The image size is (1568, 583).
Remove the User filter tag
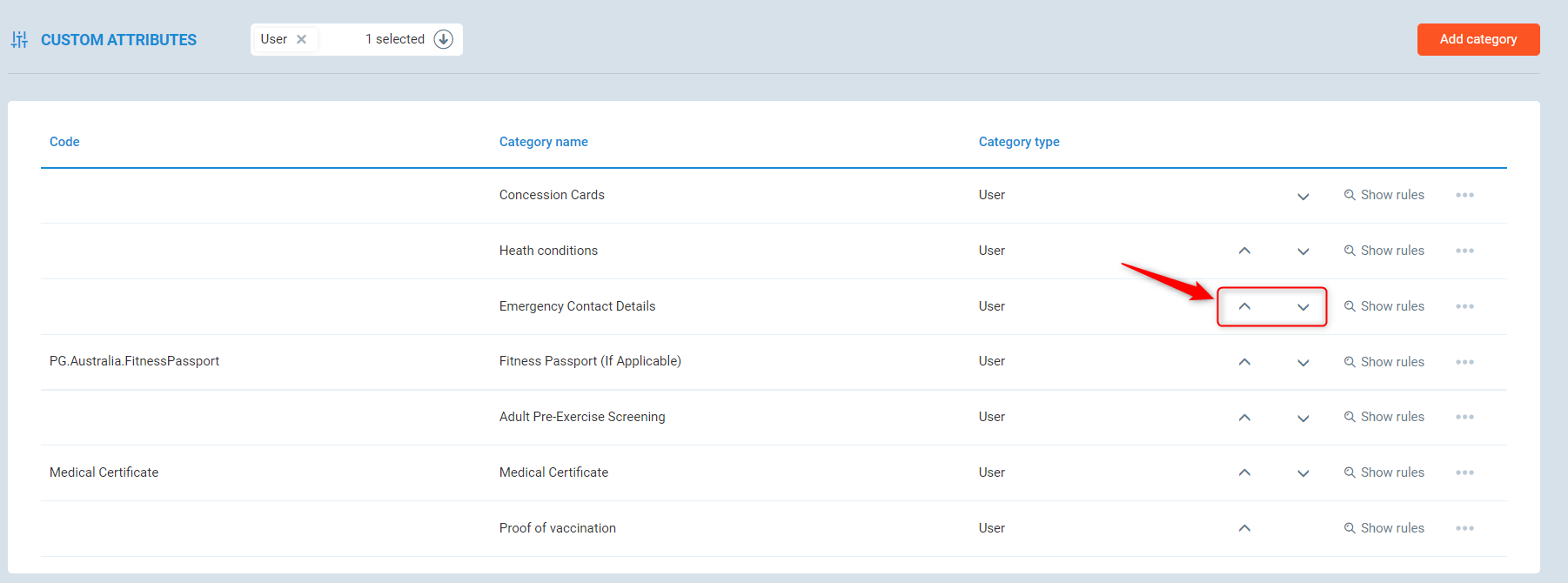(301, 39)
